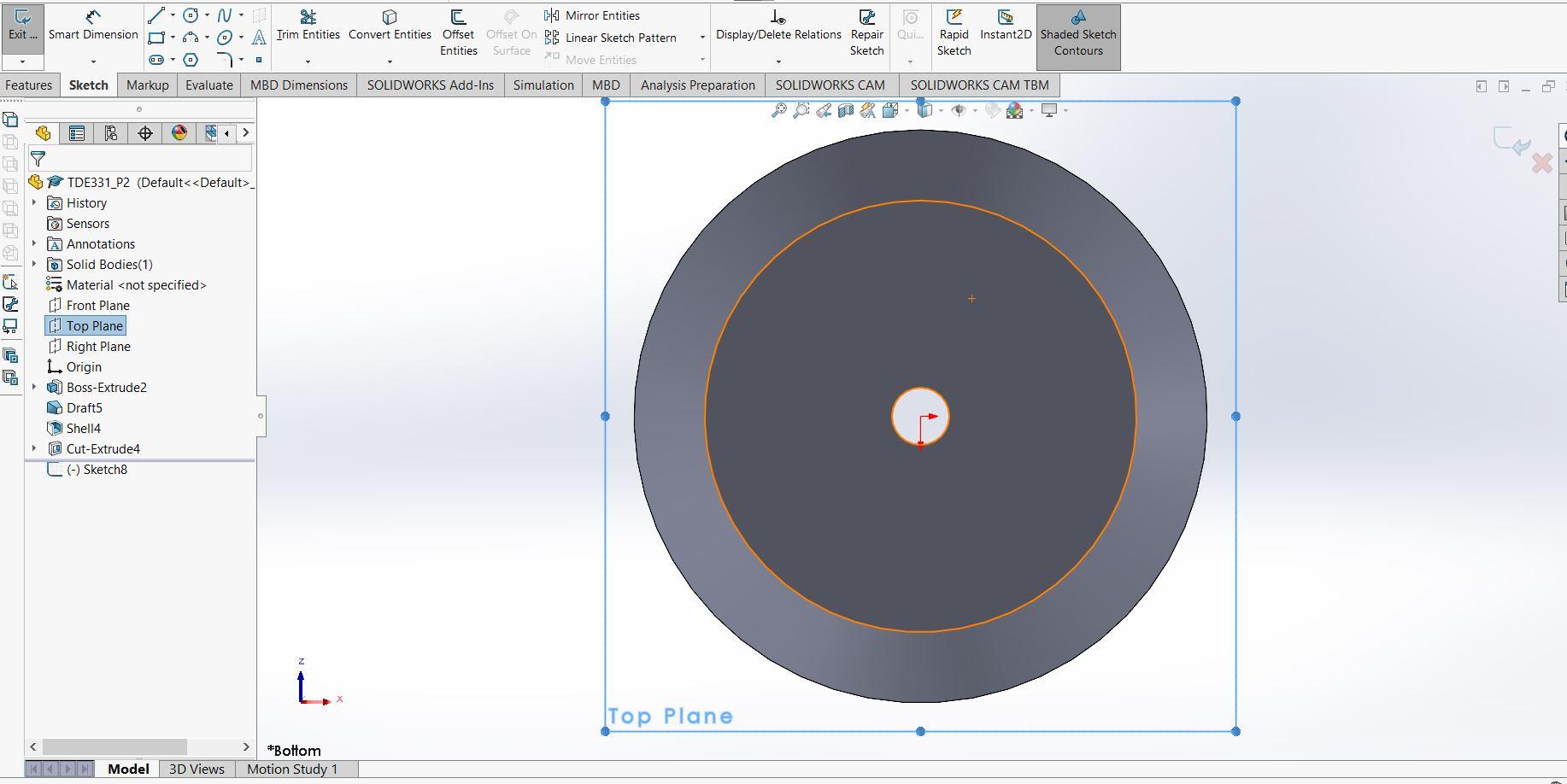This screenshot has width=1567, height=784.
Task: Select the Right Plane tree item
Action: (x=89, y=346)
